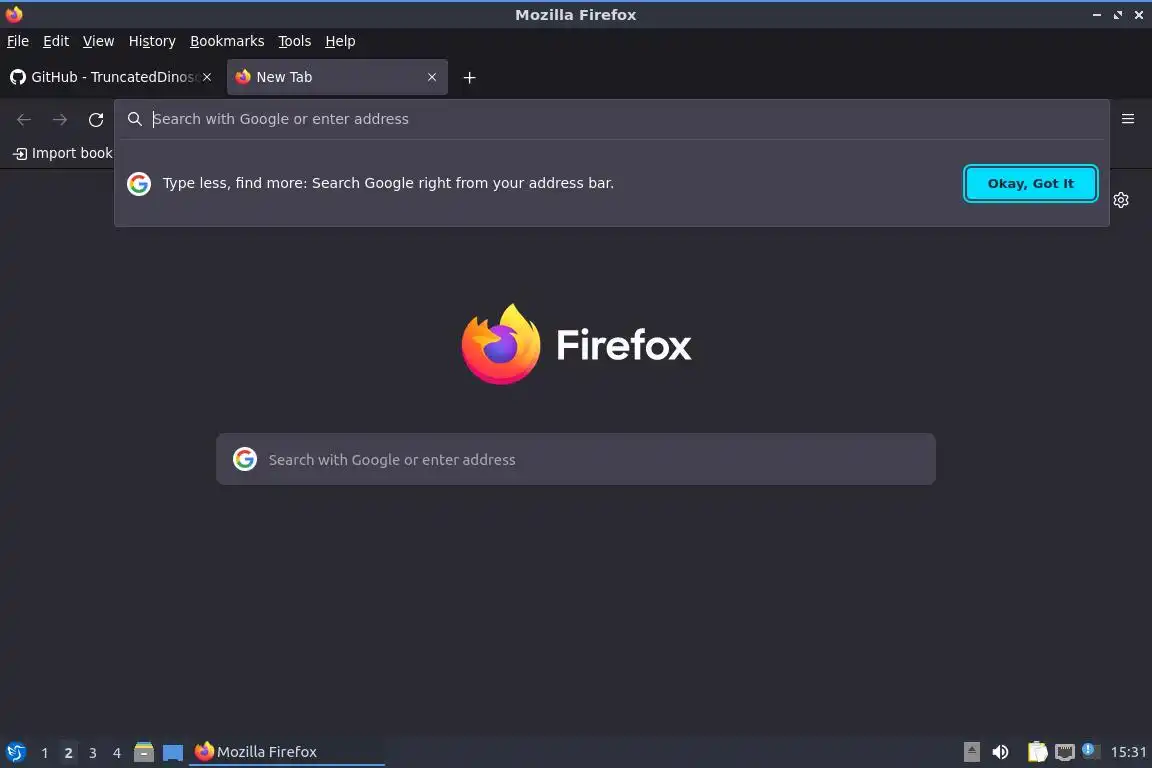The height and width of the screenshot is (768, 1152).
Task: Click the center page search box
Action: (x=575, y=459)
